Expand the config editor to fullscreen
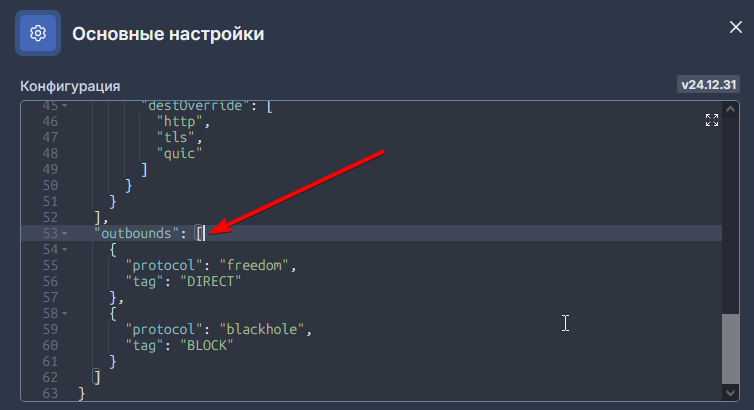The width and height of the screenshot is (754, 410). (712, 120)
